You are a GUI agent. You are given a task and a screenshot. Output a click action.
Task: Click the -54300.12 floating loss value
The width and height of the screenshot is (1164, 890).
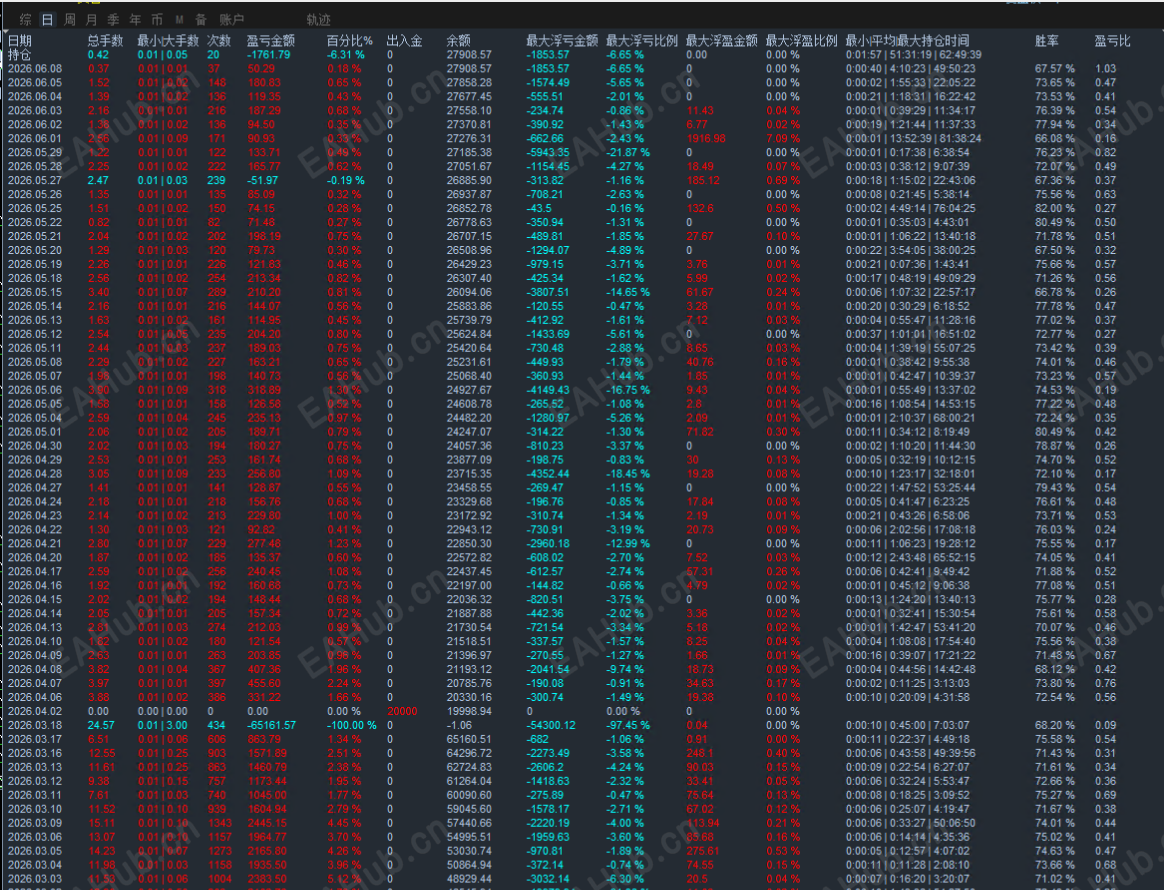pos(551,725)
